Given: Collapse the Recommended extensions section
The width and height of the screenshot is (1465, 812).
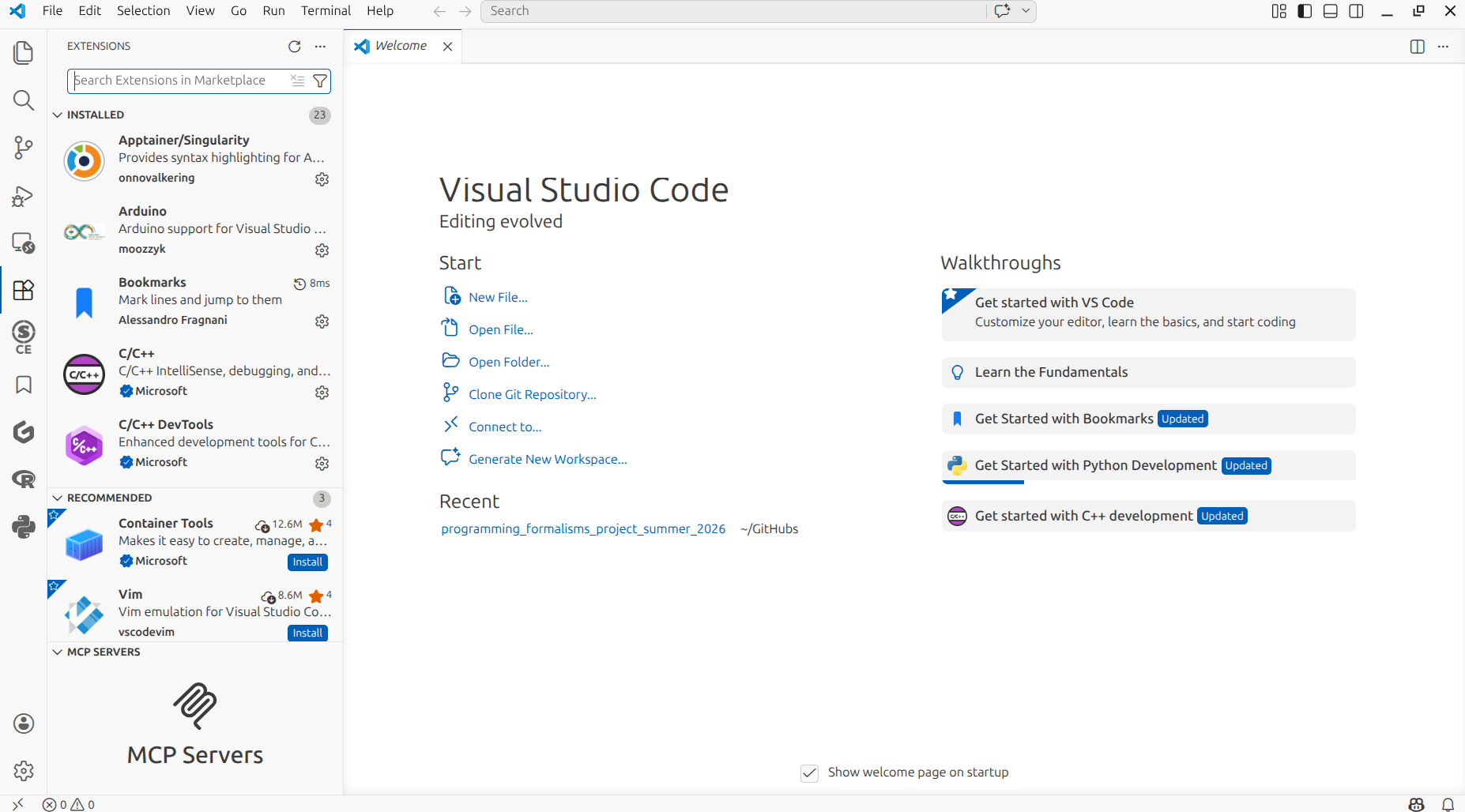Looking at the screenshot, I should 58,498.
